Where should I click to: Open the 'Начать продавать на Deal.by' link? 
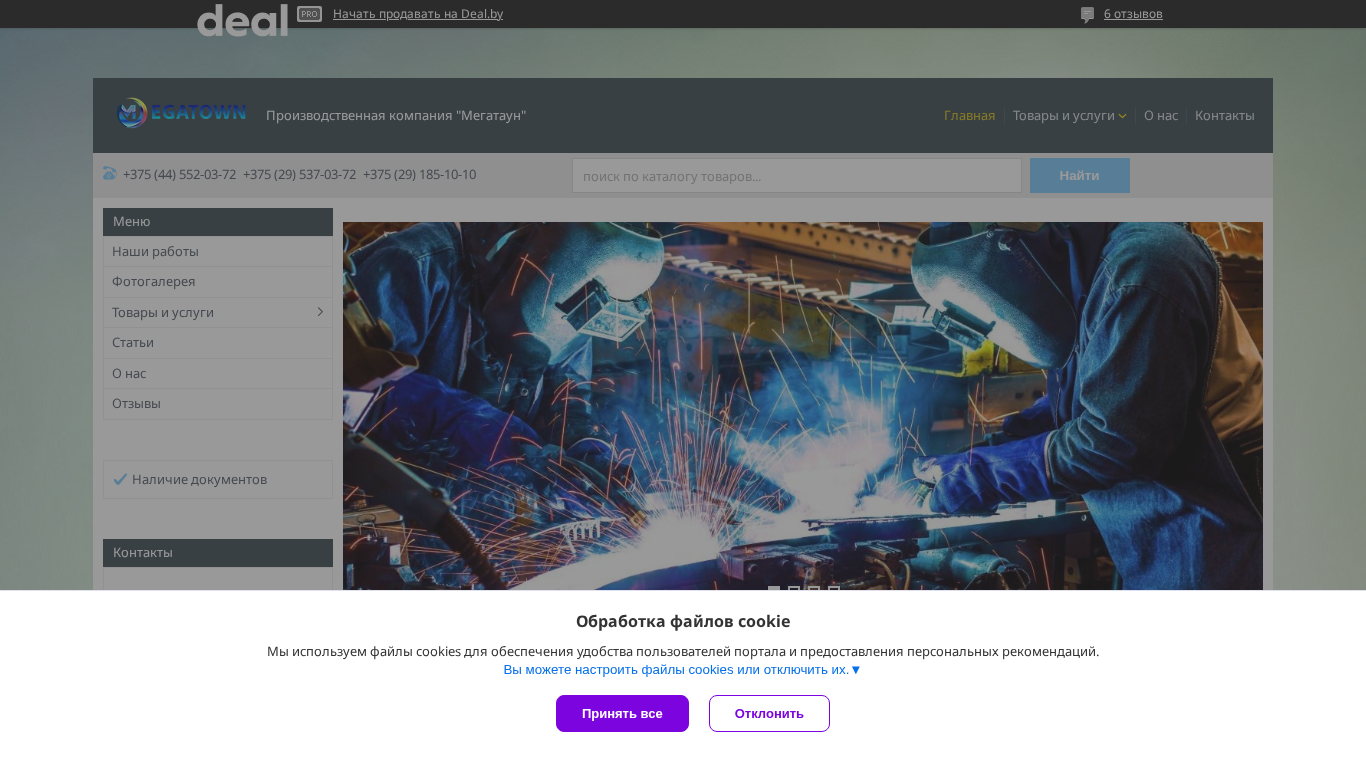[418, 14]
